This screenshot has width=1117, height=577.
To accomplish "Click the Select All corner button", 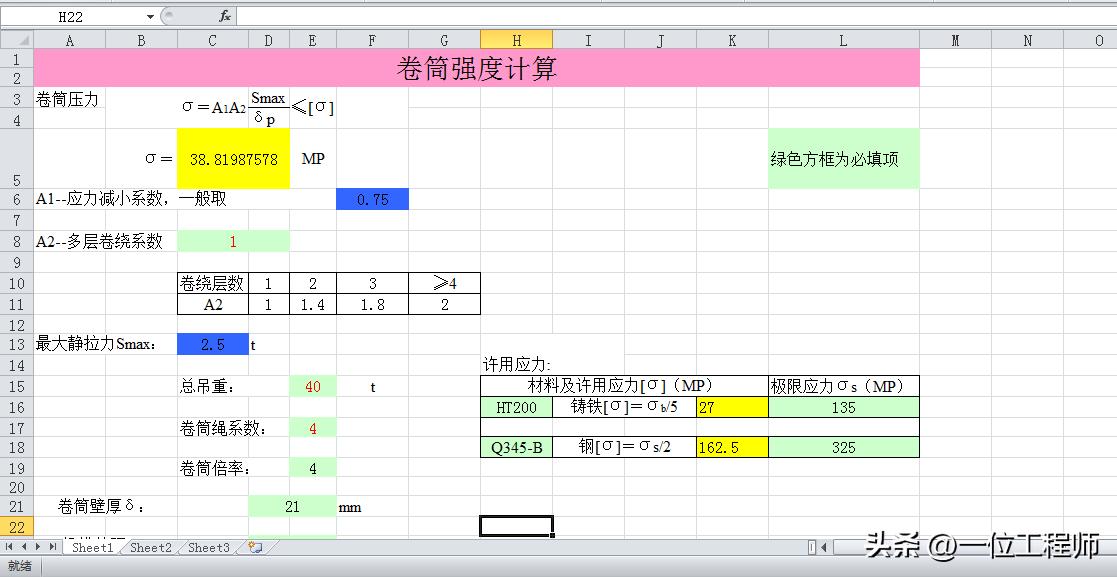I will (x=15, y=37).
